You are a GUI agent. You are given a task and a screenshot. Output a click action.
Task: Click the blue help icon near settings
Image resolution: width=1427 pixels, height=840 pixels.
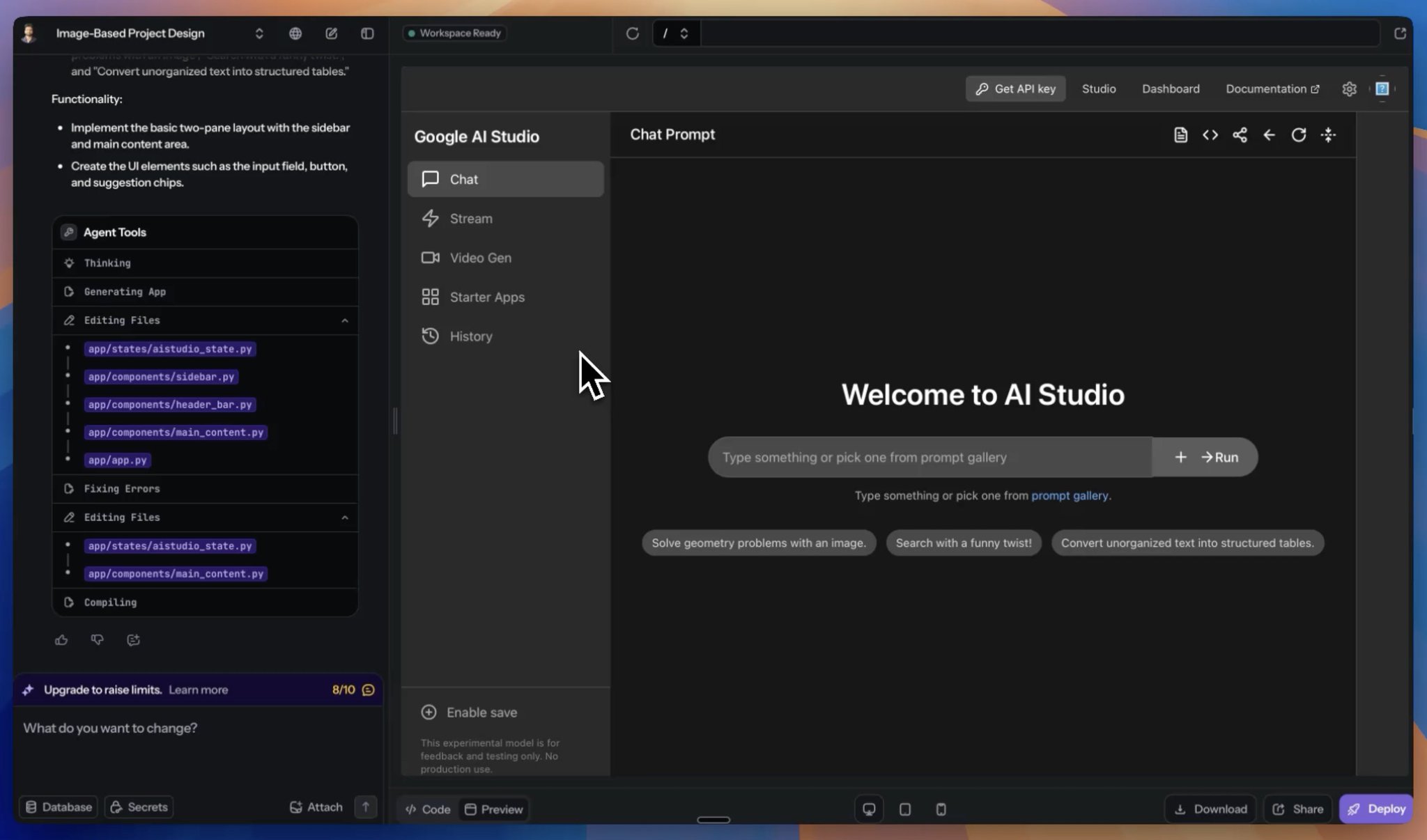click(1382, 88)
